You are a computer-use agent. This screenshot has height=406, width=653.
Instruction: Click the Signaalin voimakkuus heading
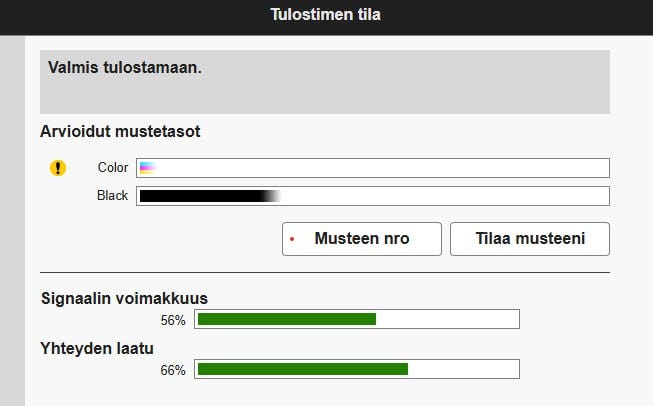click(124, 298)
